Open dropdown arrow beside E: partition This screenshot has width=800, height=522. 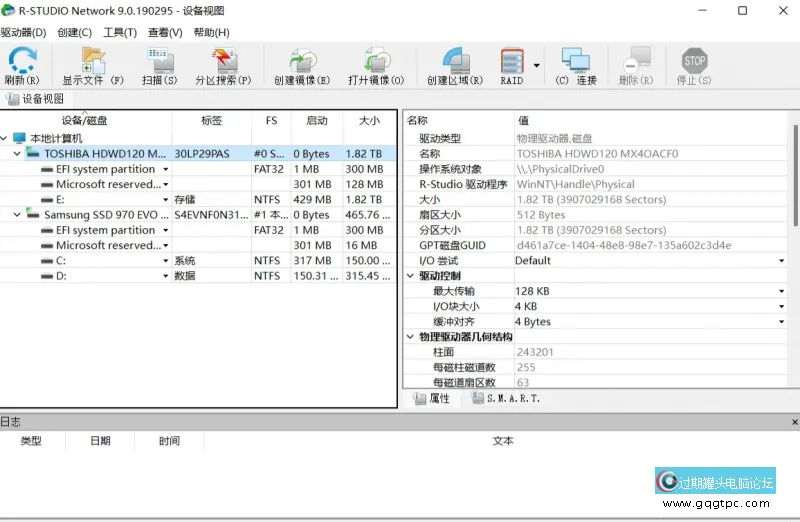tap(165, 200)
